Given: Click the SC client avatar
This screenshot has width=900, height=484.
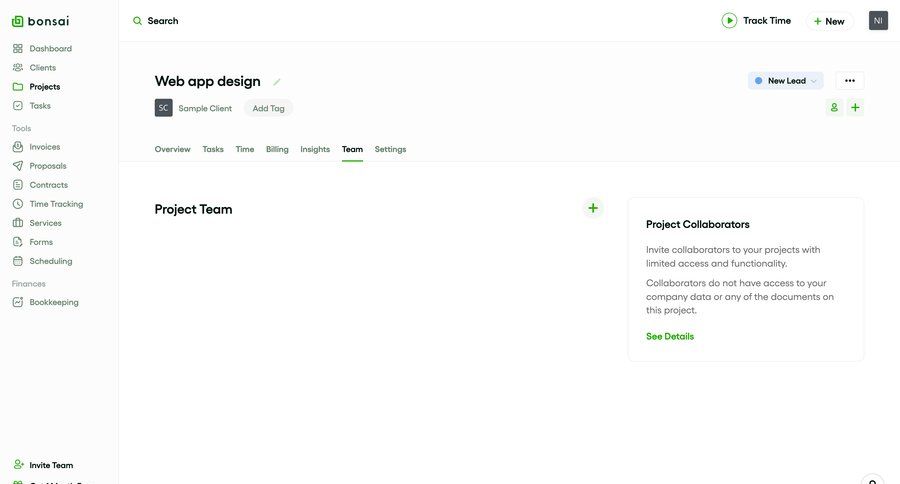Looking at the screenshot, I should (x=164, y=108).
